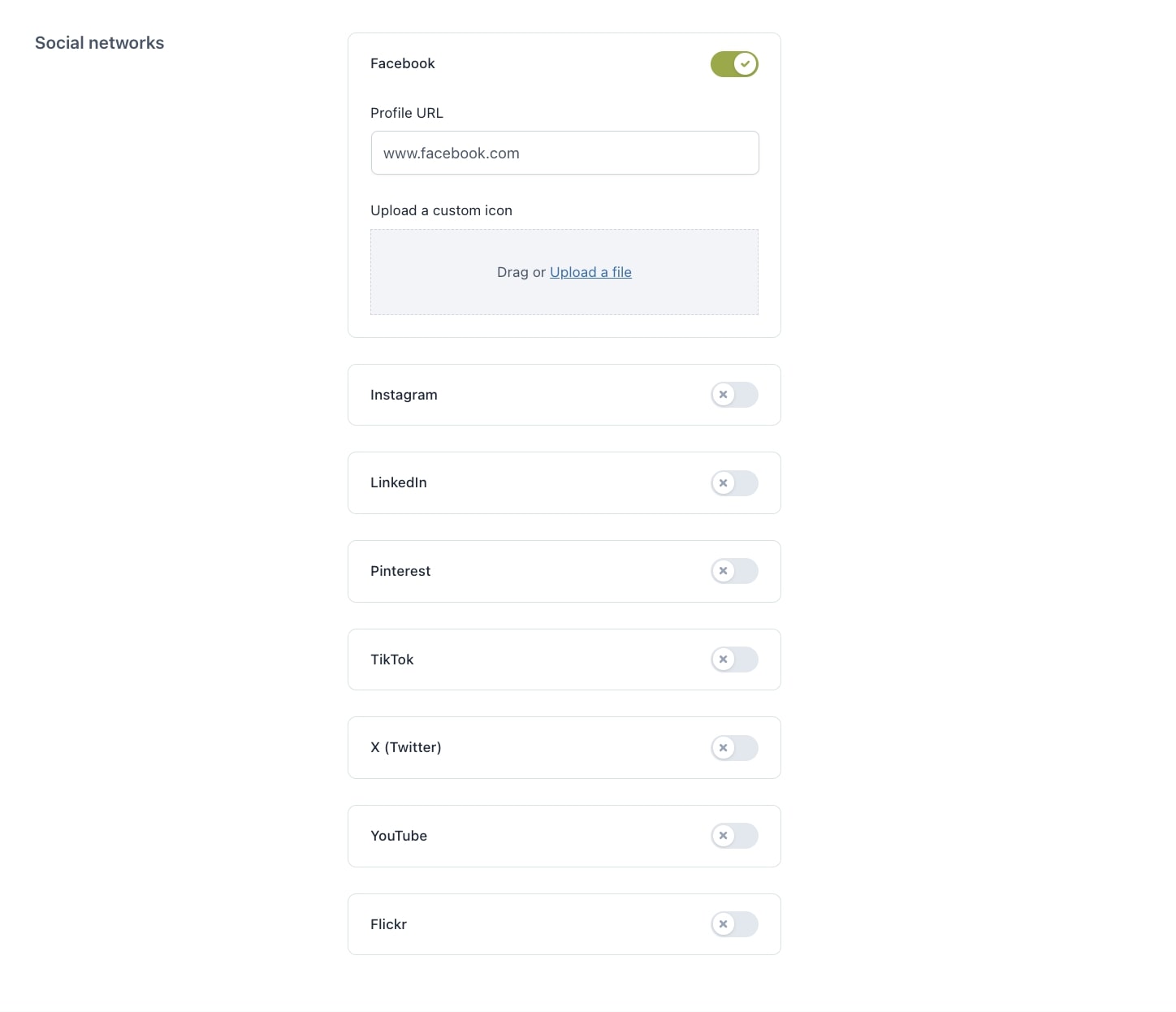1176x1012 pixels.
Task: Click the word 'Drag' in the upload area
Action: pyautogui.click(x=512, y=272)
